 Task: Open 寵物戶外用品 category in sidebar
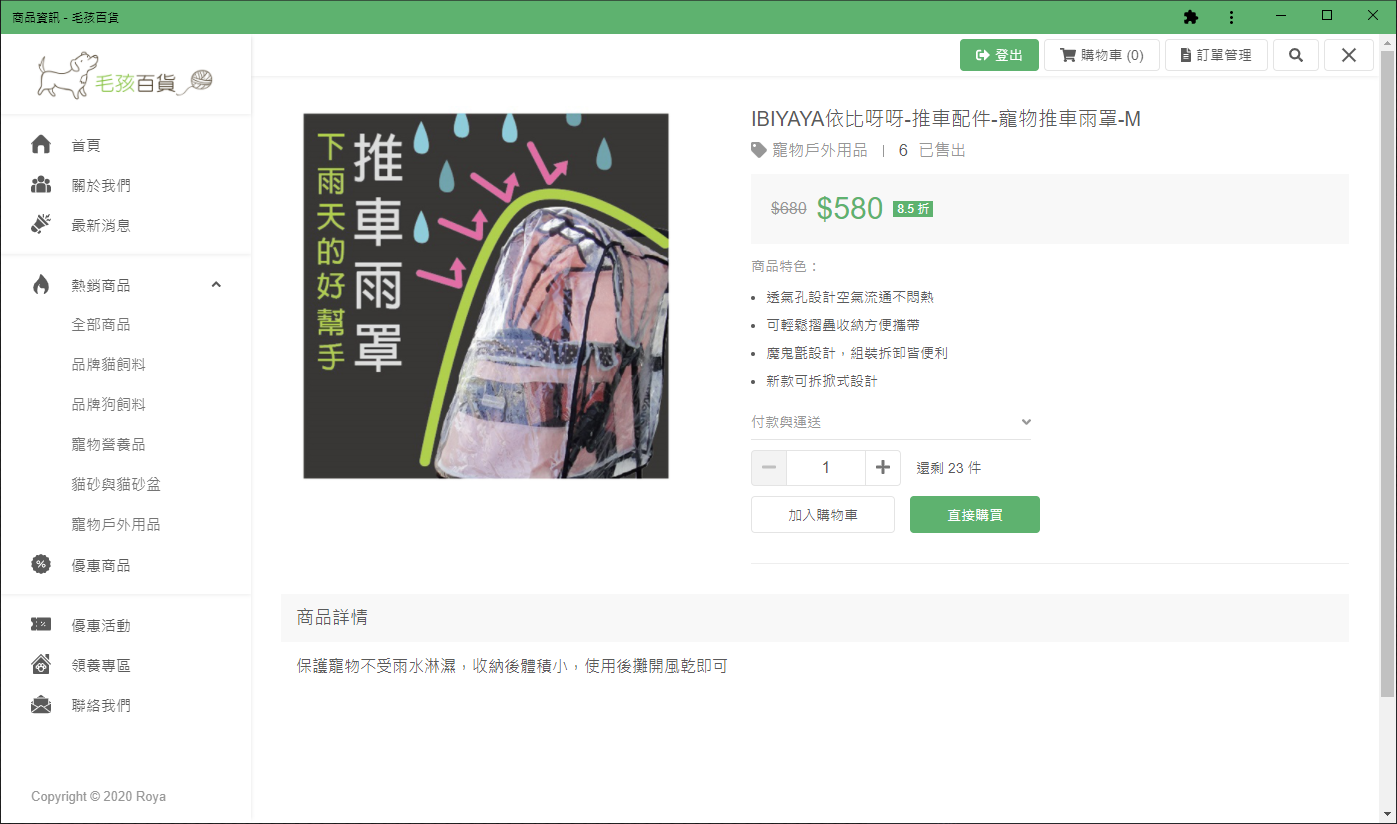coord(116,525)
